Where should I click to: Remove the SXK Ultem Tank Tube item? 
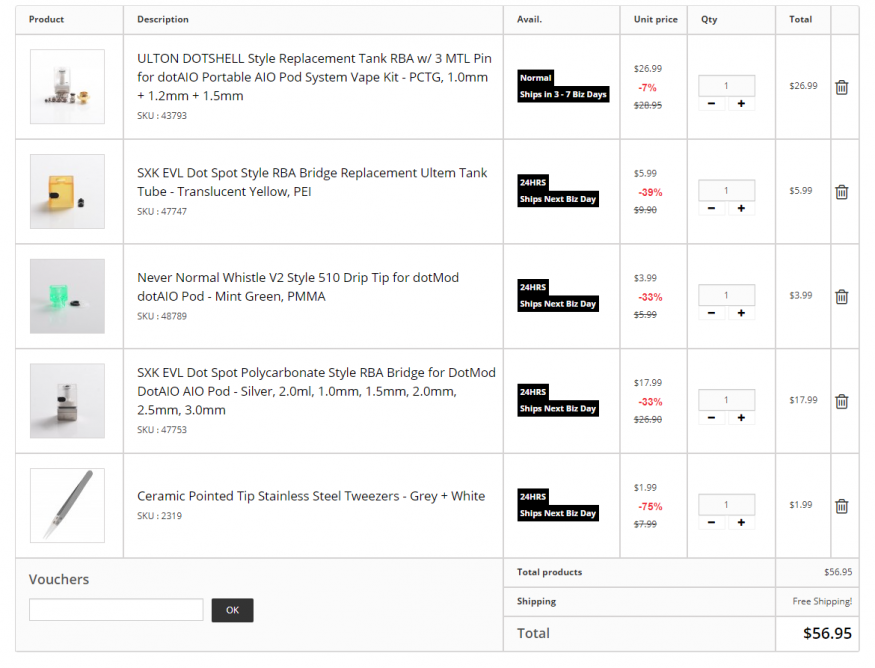pyautogui.click(x=842, y=192)
